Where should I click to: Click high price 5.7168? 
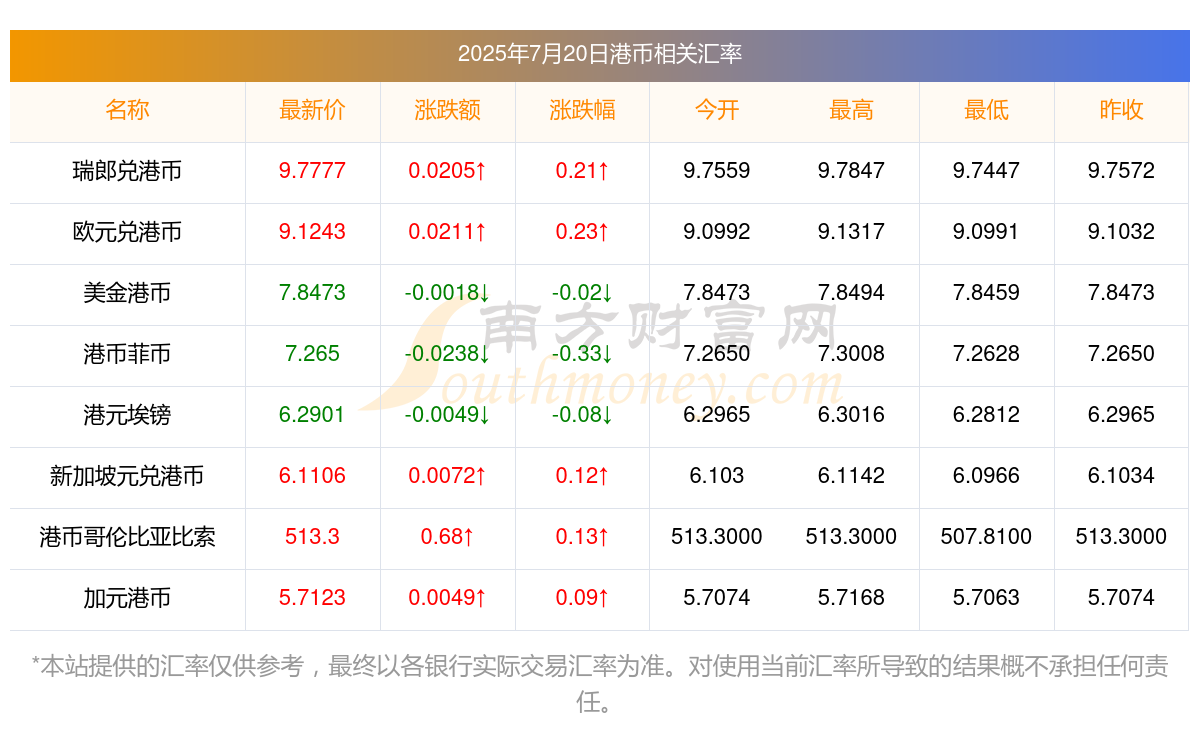pyautogui.click(x=851, y=598)
